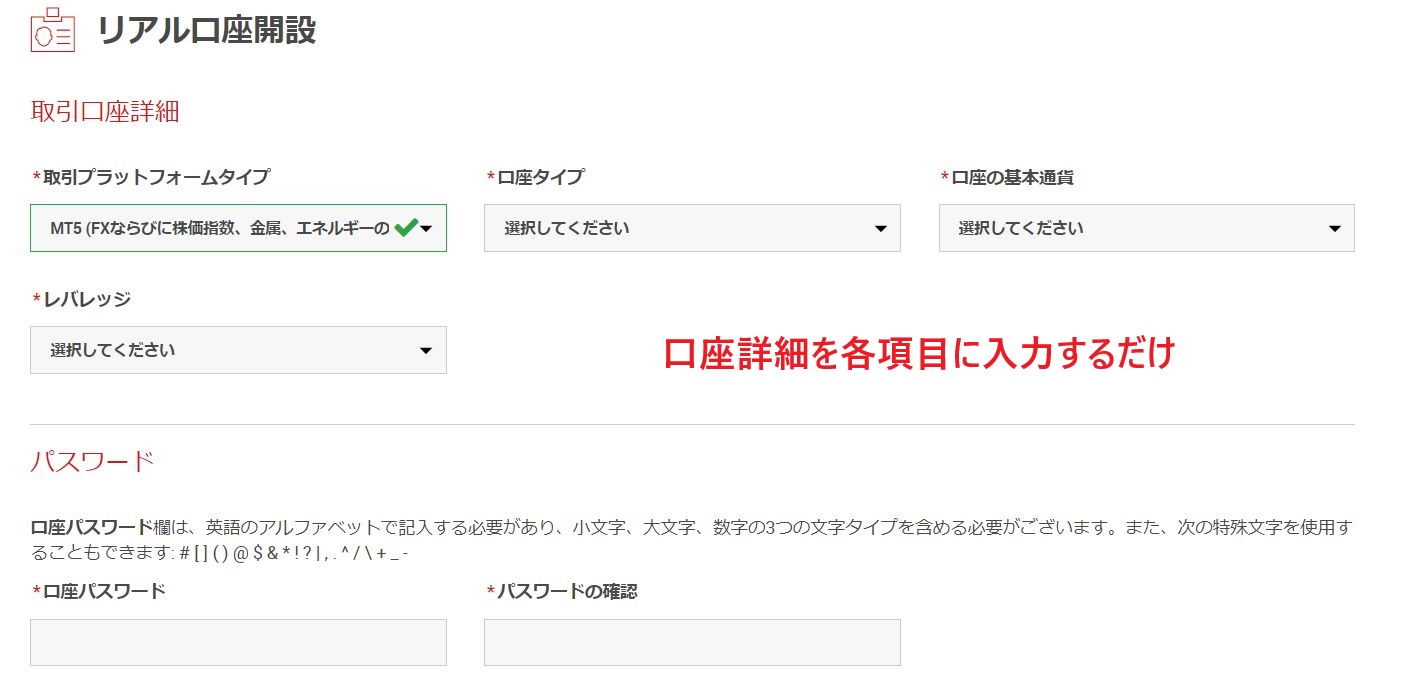Click the arrow icon on the 口座の基本通貨 dropdown
The width and height of the screenshot is (1423, 683).
tap(1334, 229)
